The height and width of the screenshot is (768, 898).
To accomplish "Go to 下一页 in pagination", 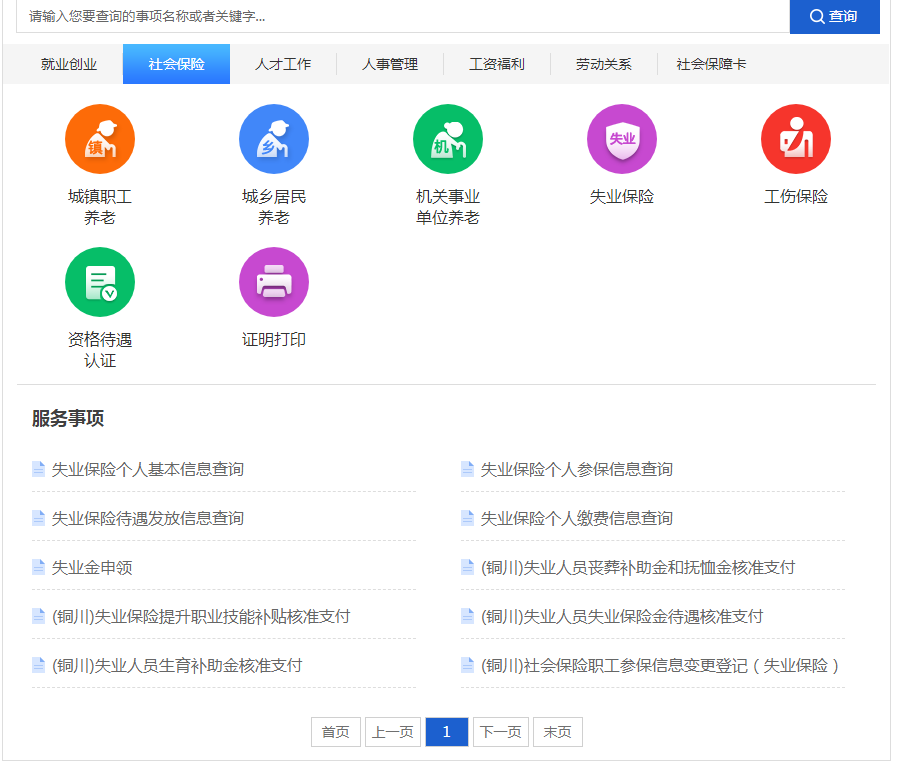I will (501, 732).
